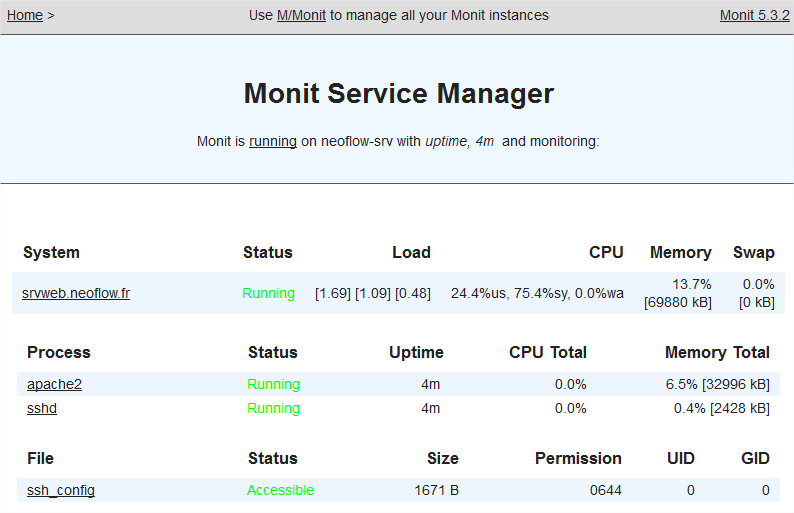Open the apache2 process page
794x513 pixels.
(54, 384)
